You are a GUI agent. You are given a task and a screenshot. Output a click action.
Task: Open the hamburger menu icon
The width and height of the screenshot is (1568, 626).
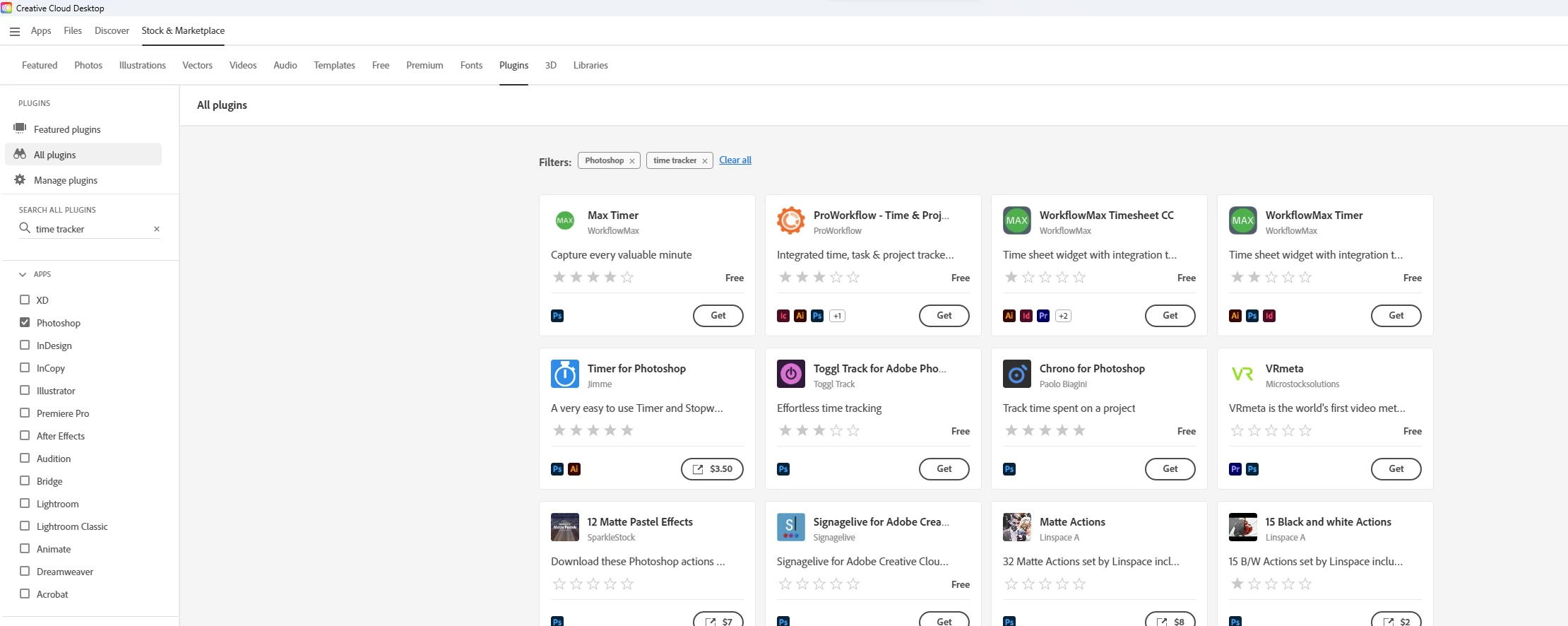(15, 31)
